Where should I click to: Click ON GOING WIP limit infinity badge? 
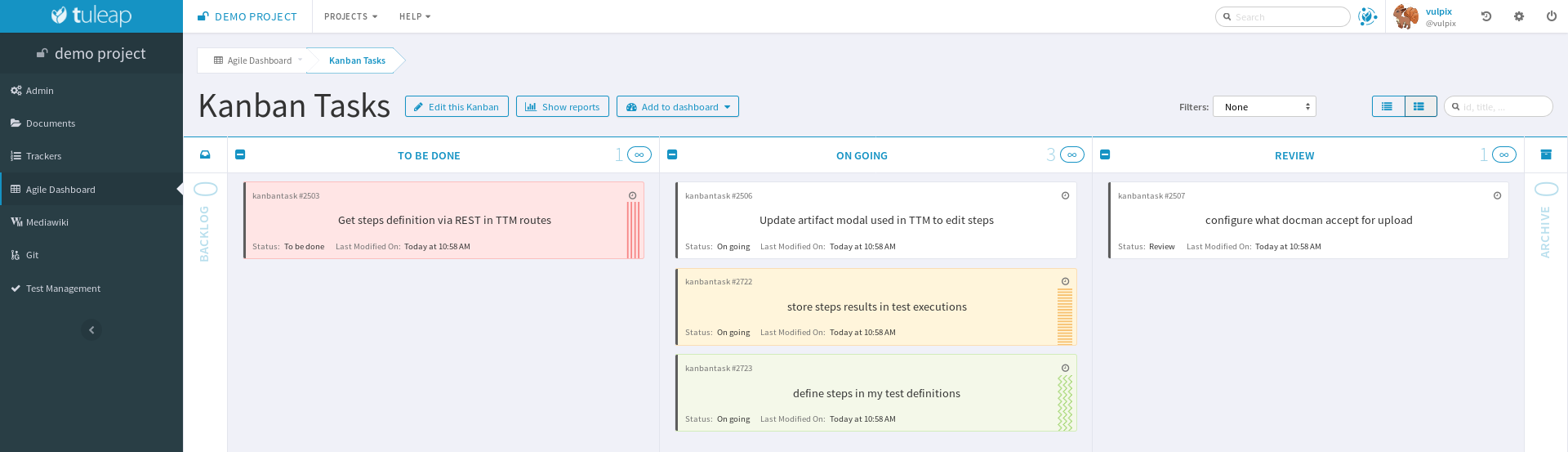pos(1072,154)
